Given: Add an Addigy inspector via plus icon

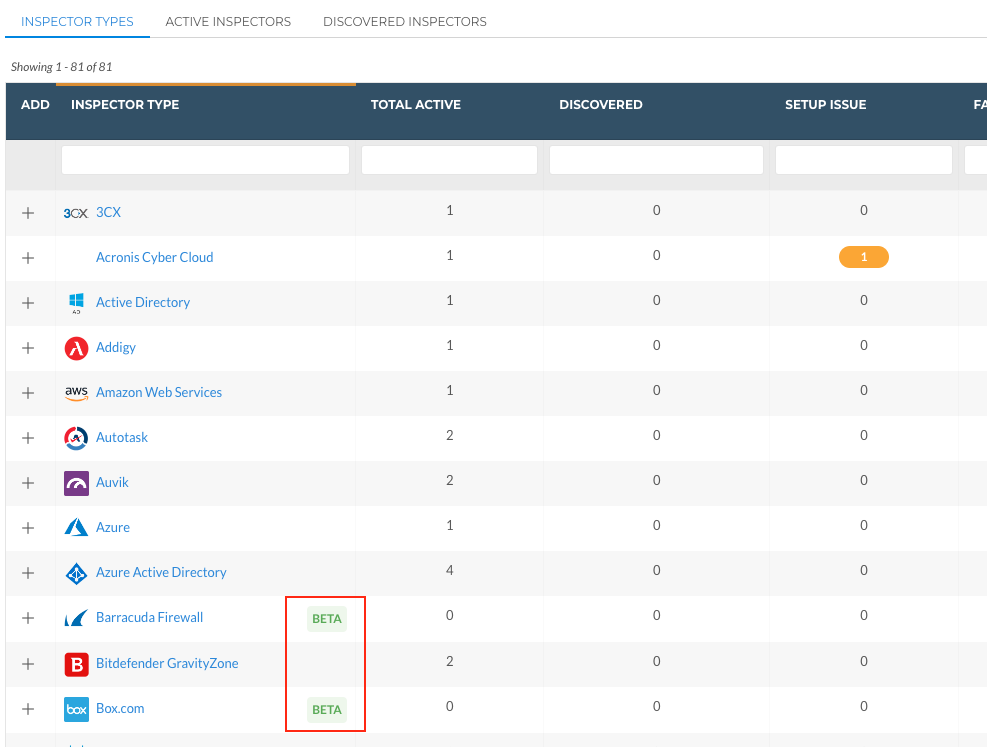Looking at the screenshot, I should click(28, 348).
